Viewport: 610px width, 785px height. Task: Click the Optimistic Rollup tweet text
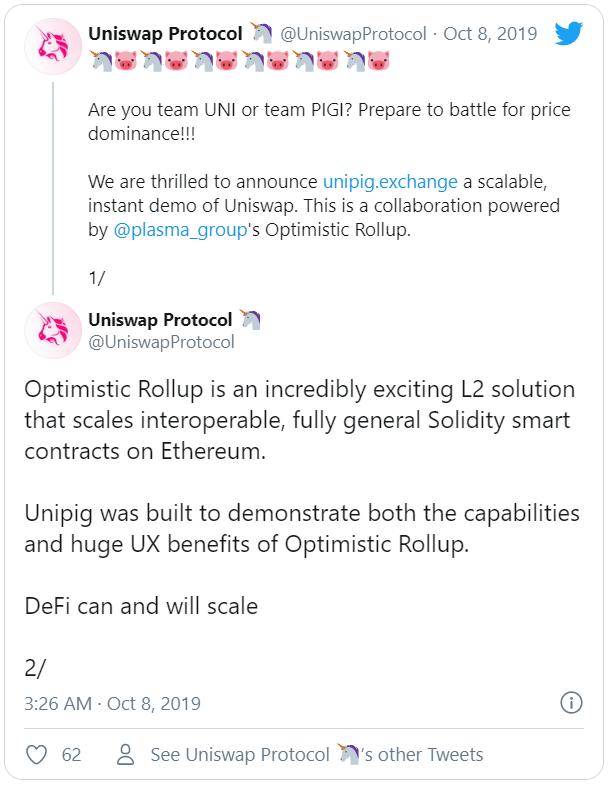(299, 419)
